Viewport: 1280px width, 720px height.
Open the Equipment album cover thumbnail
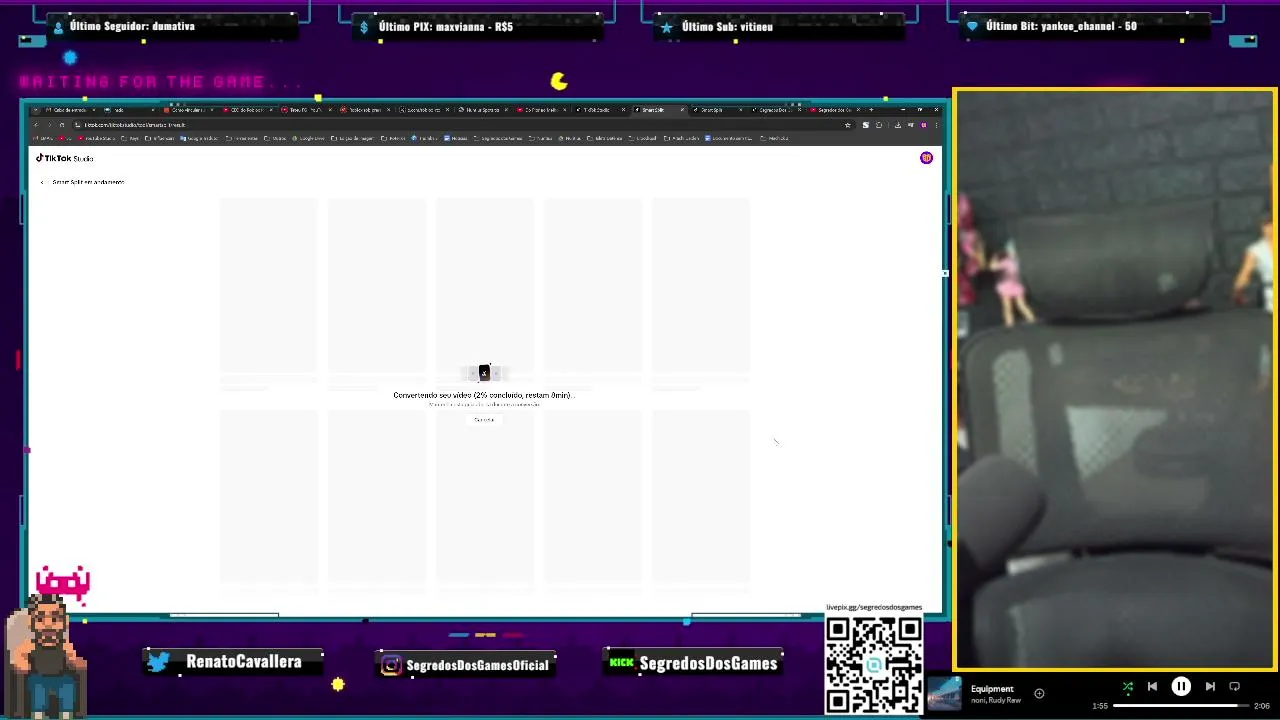944,694
